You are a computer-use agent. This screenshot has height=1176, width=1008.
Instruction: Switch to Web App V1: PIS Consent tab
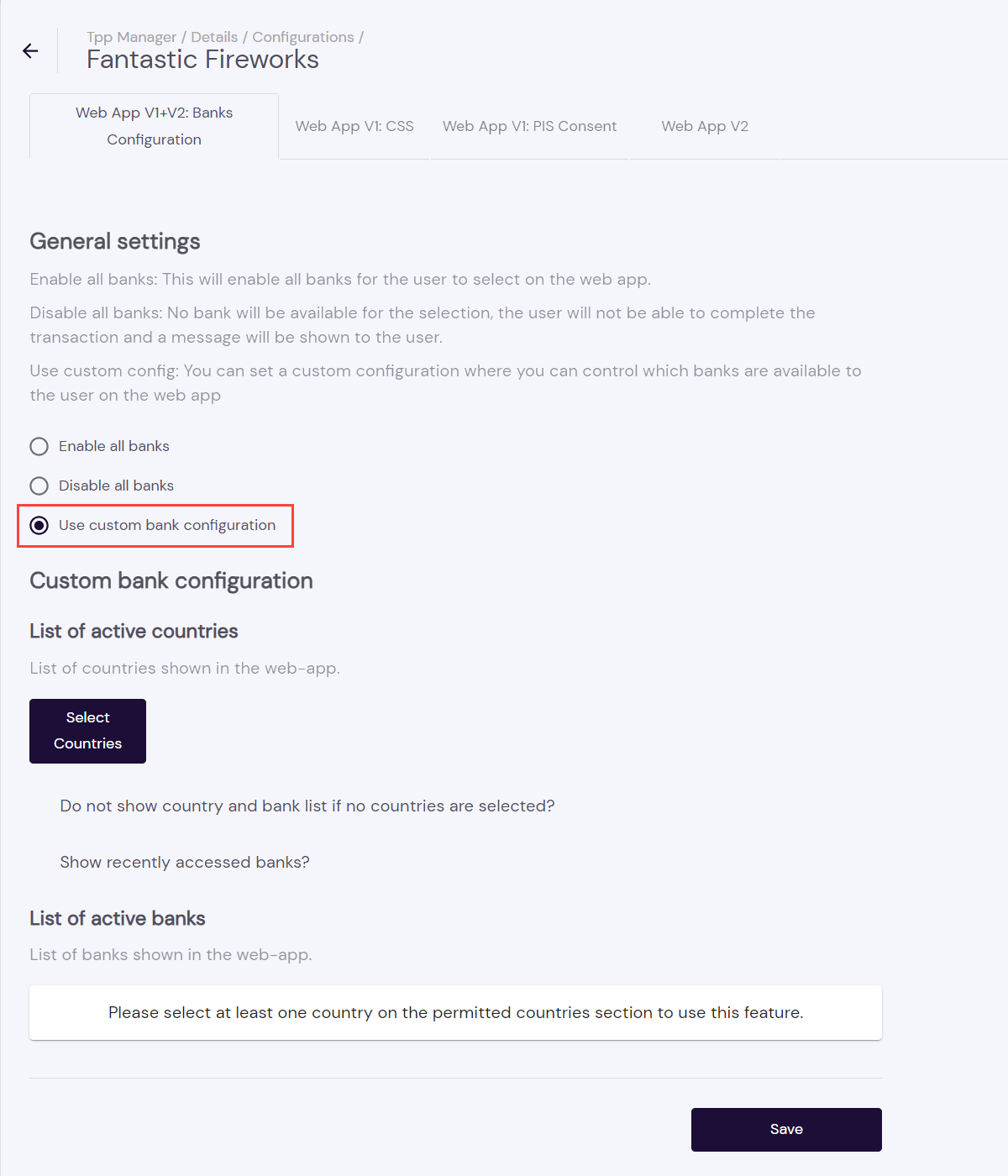coord(529,126)
